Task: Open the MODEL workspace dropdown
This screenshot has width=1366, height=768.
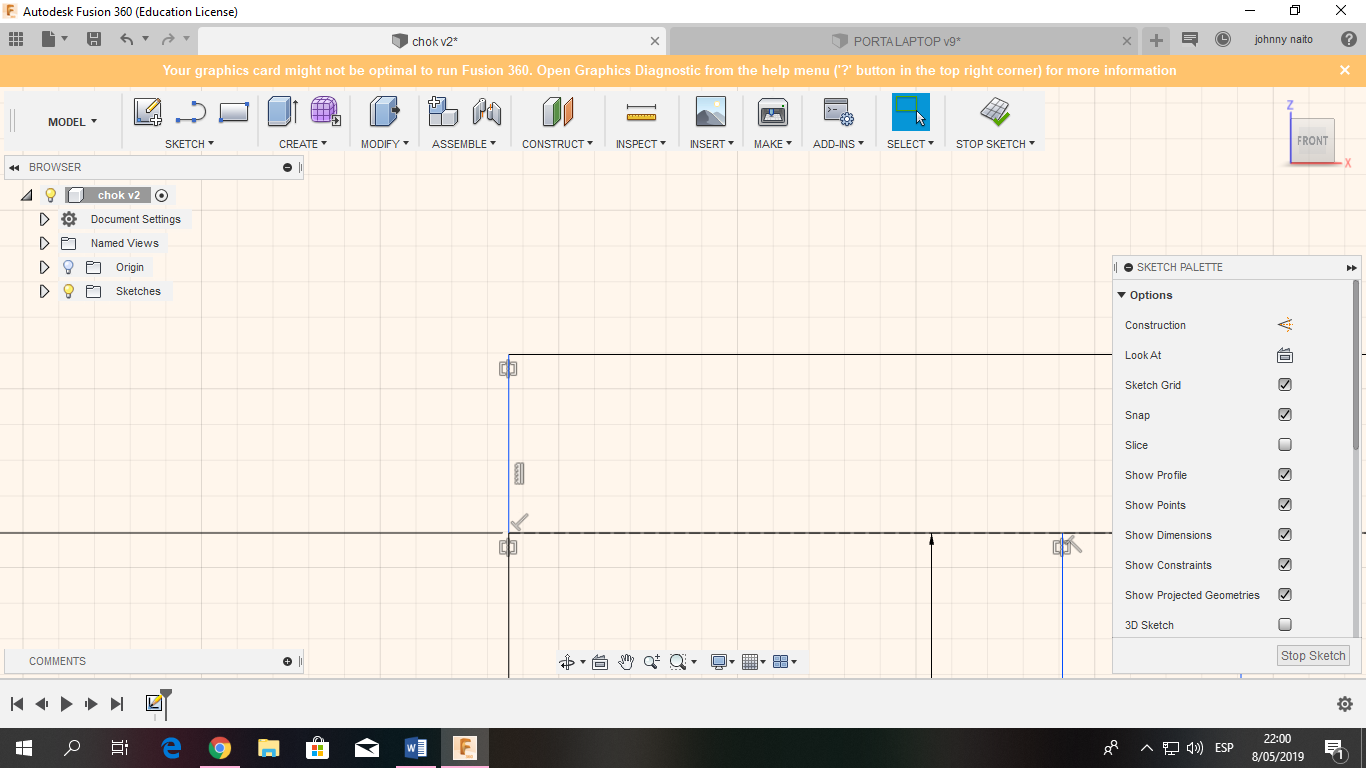Action: pos(72,122)
